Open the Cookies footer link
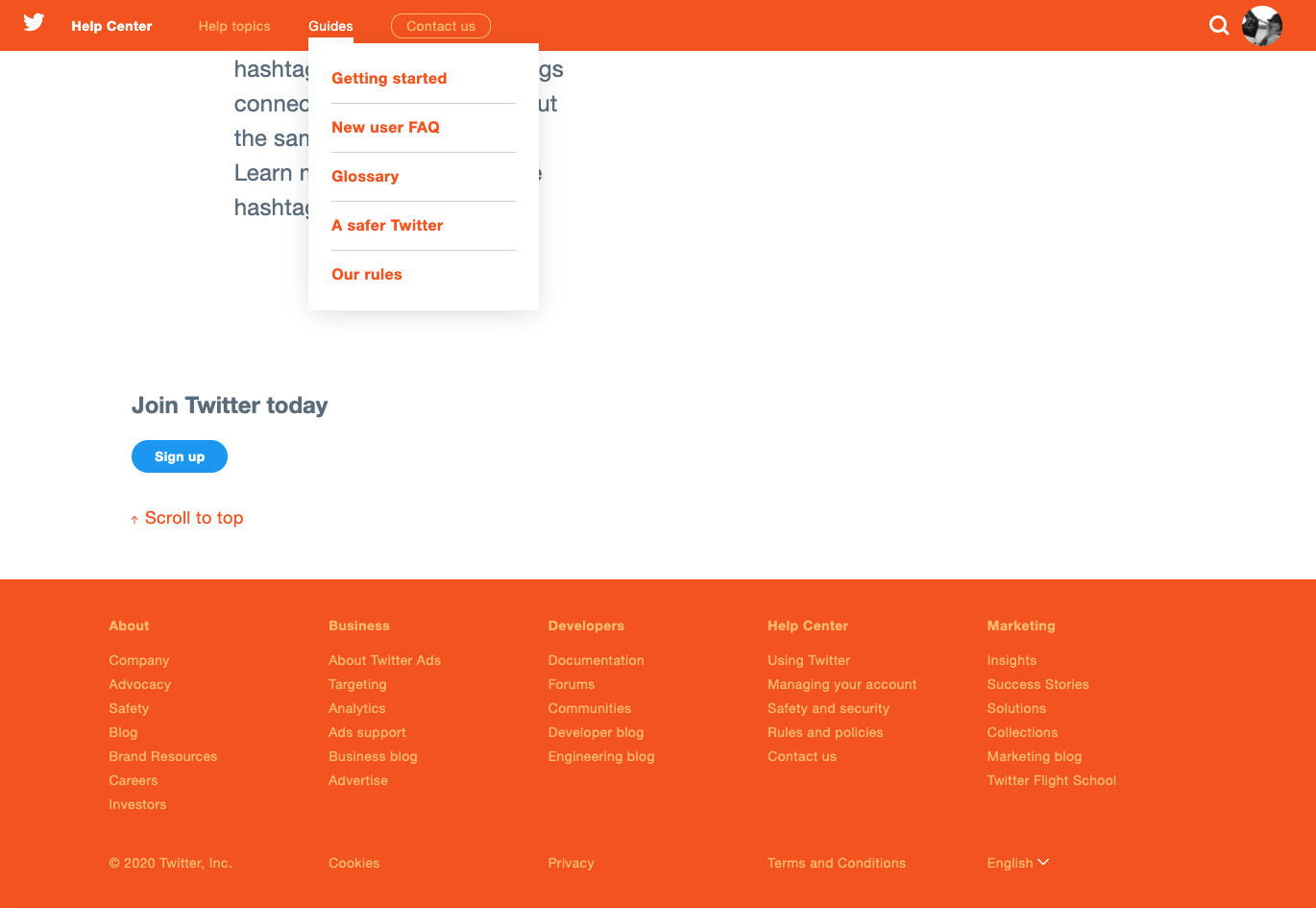 click(354, 863)
